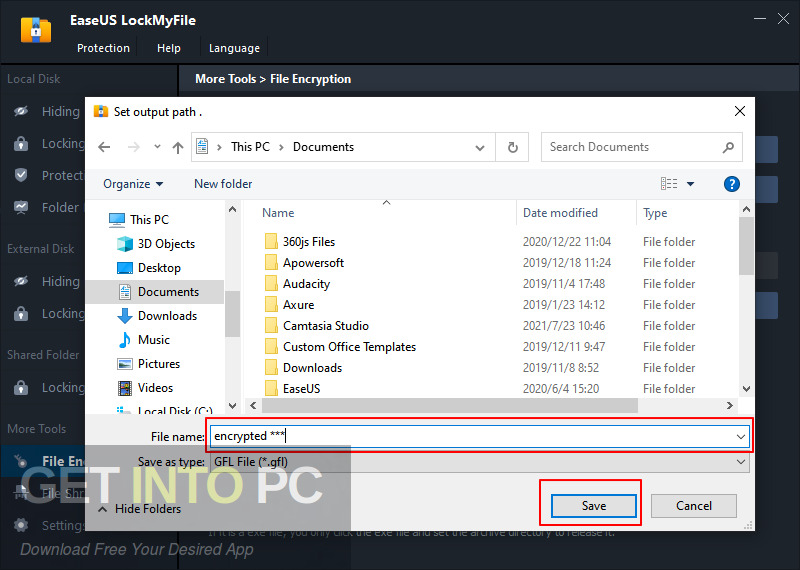Click the horizontal scrollbar in file list
Viewport: 800px width, 570px height.
click(449, 405)
